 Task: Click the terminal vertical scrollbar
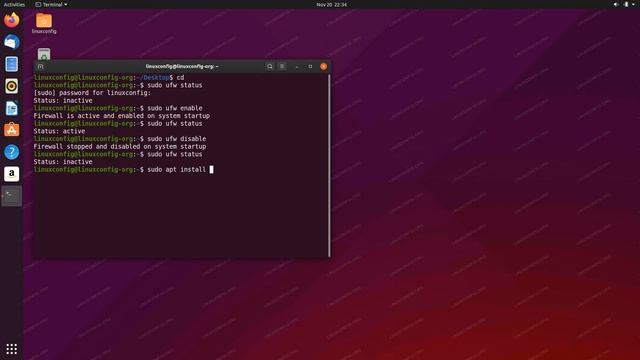tap(329, 165)
